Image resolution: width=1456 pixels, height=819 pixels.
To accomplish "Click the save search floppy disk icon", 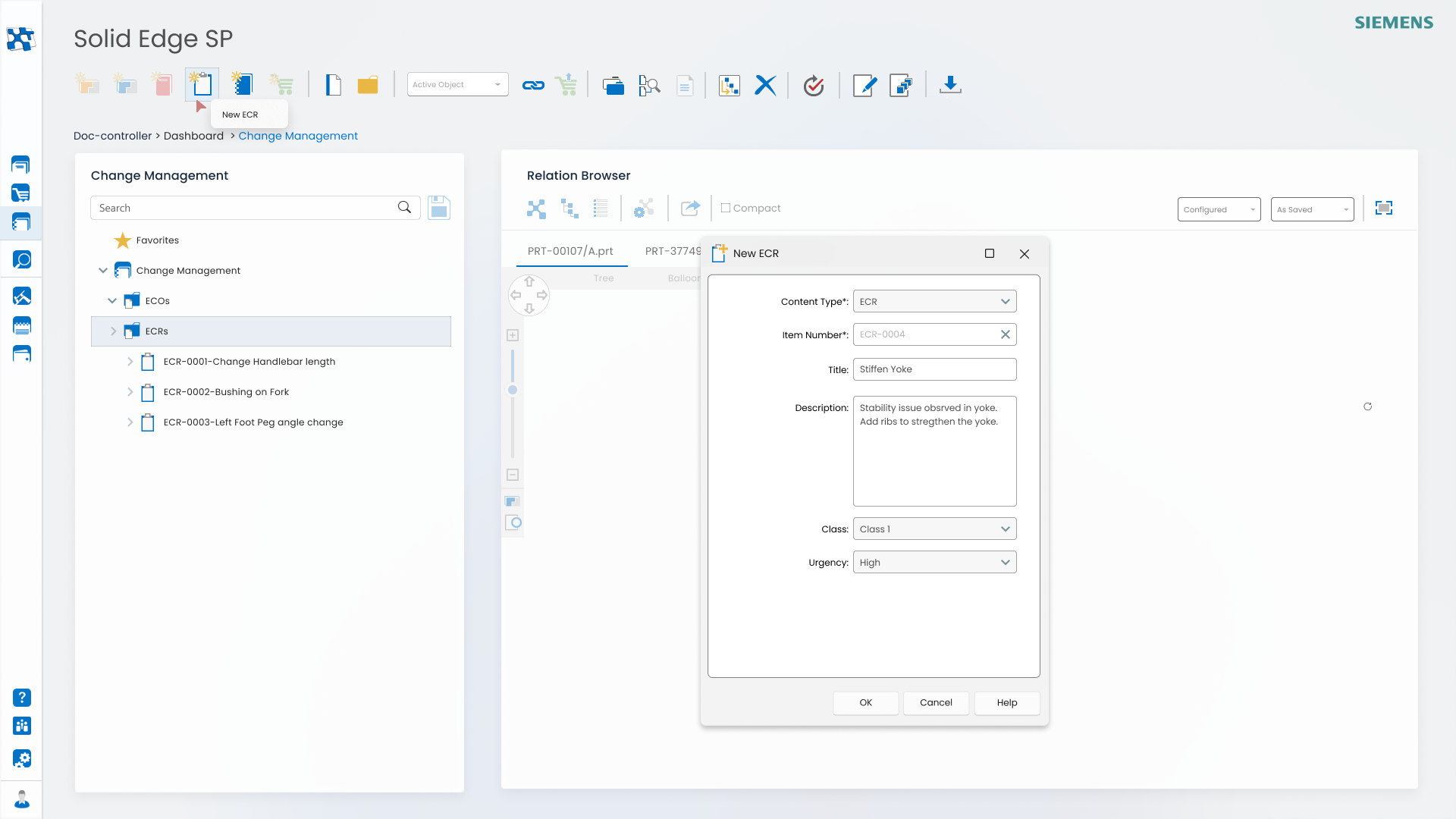I will coord(439,208).
